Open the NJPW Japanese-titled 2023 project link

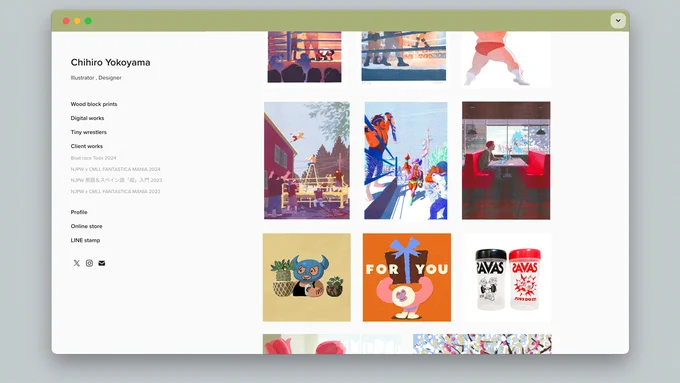click(116, 180)
